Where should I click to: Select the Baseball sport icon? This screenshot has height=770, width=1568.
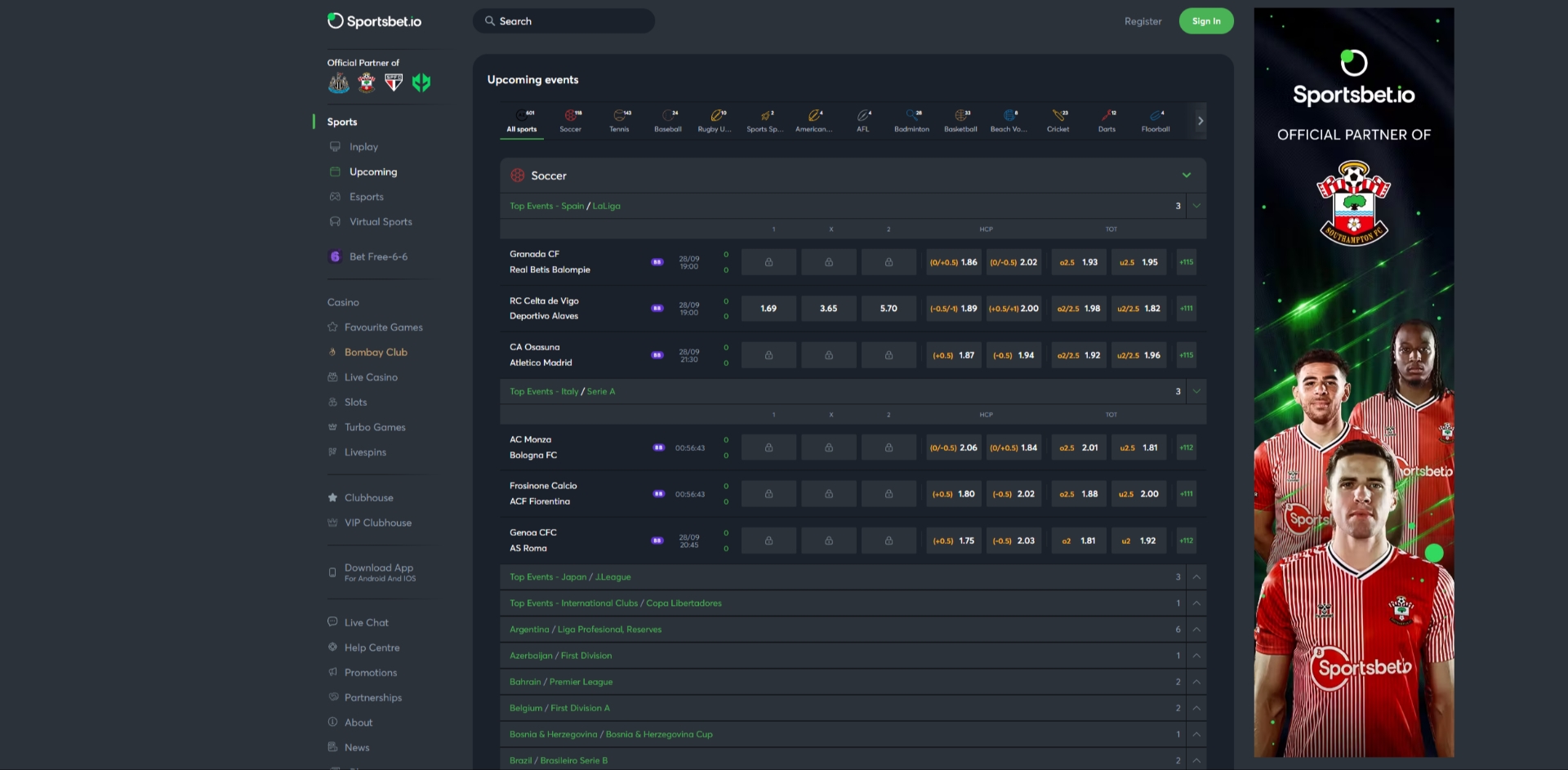pyautogui.click(x=668, y=120)
